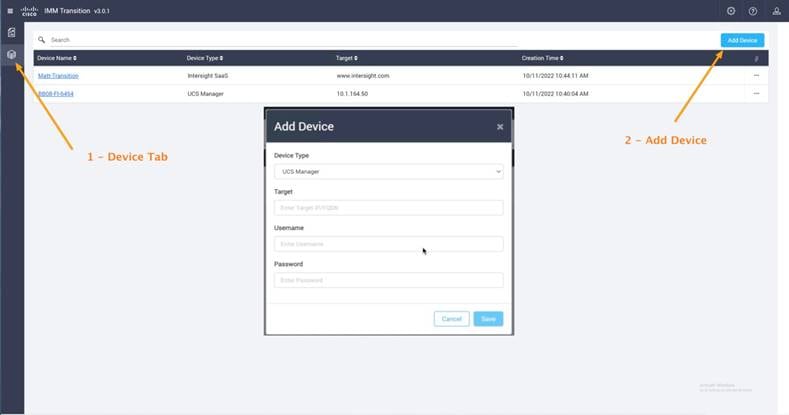Select the 'www.intersight.com' target cell

[x=363, y=76]
